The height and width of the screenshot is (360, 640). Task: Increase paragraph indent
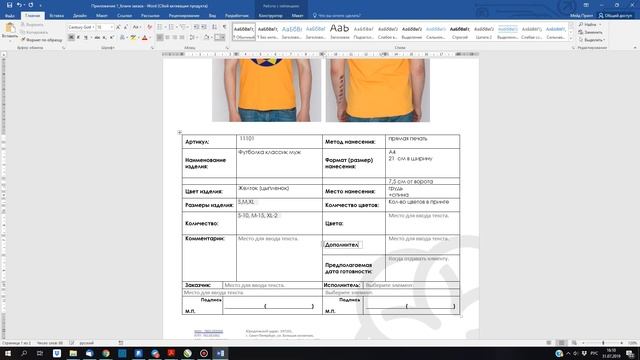click(x=204, y=27)
